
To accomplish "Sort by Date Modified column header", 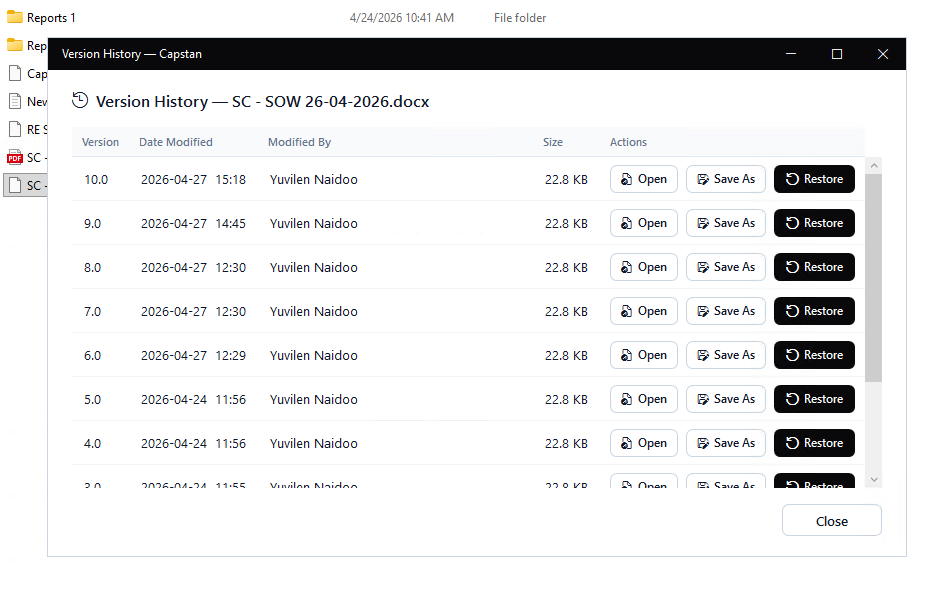I will 175,143.
